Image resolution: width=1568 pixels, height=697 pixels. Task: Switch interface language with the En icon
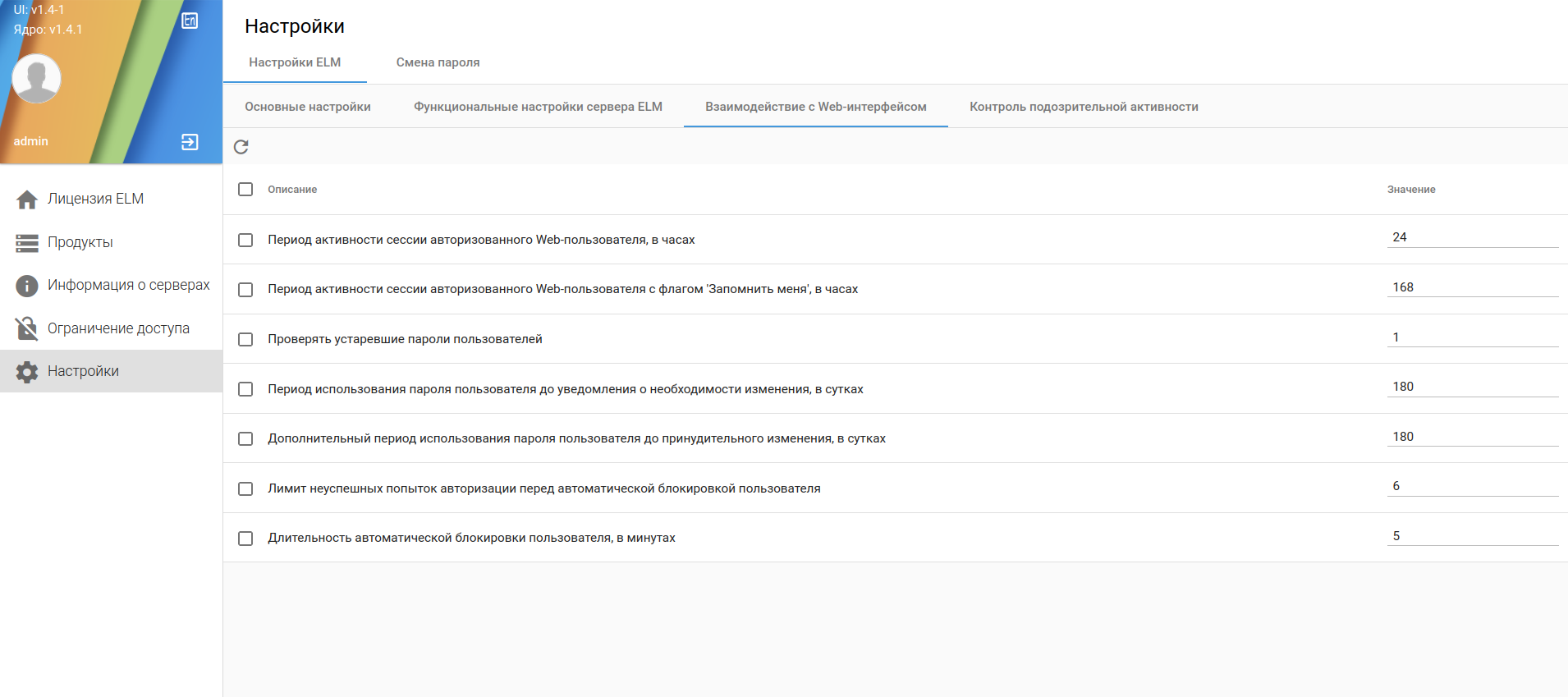coord(190,21)
